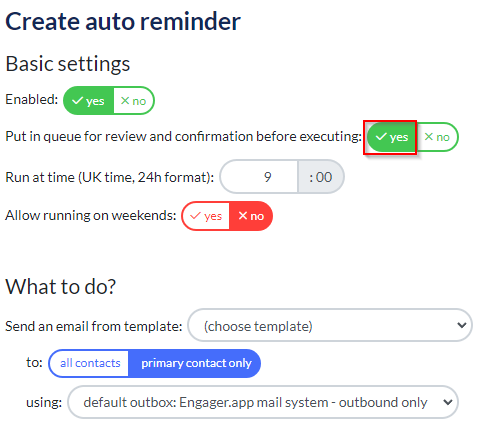The height and width of the screenshot is (444, 502).
Task: Open the default outbox mail system dropdown
Action: tap(263, 402)
